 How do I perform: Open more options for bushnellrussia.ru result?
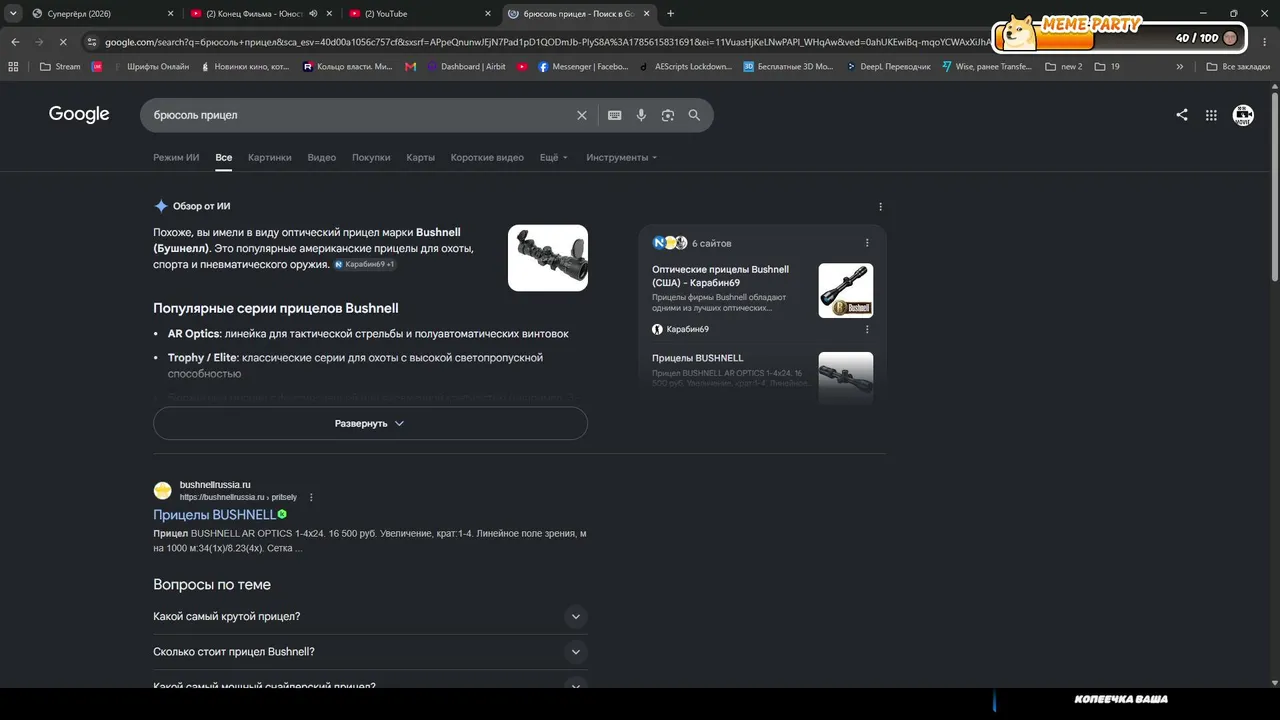pyautogui.click(x=311, y=497)
